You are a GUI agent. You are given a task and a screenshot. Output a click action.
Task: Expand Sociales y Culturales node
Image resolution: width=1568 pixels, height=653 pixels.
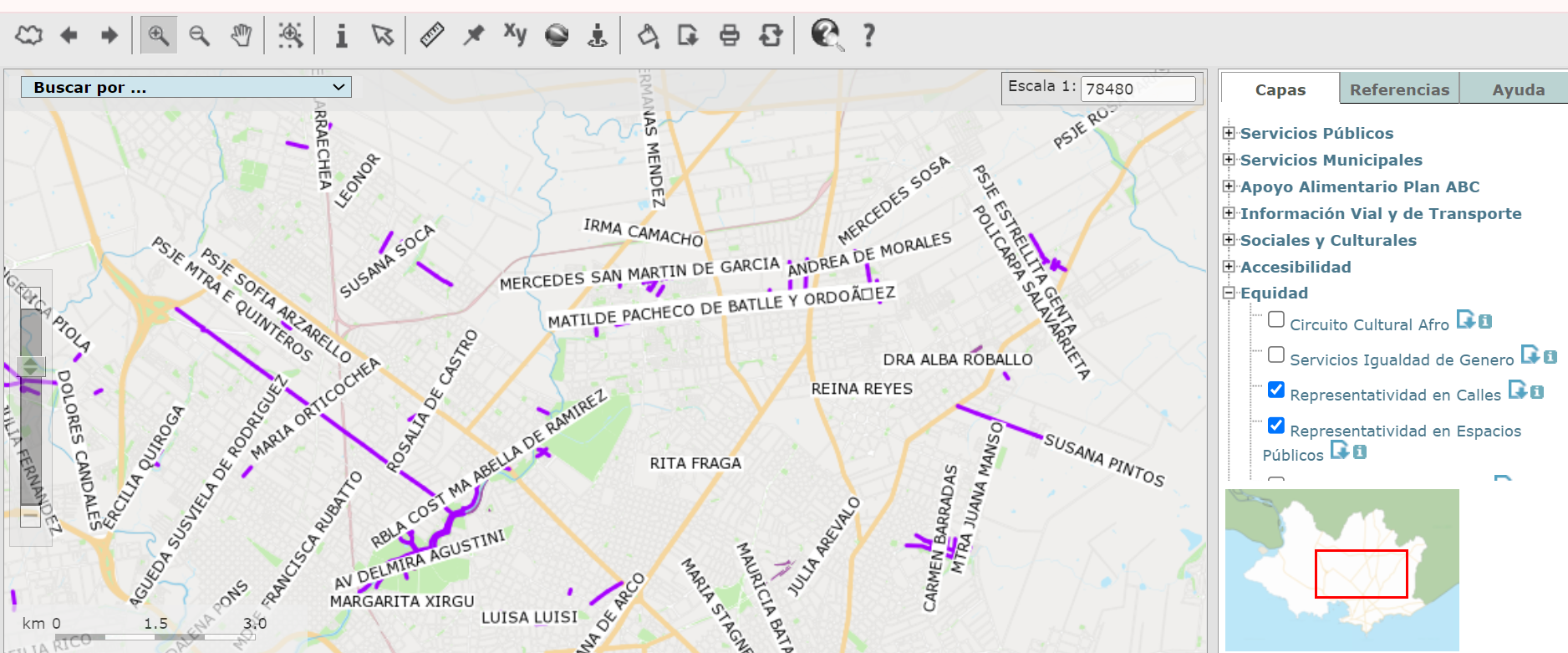coord(1229,240)
